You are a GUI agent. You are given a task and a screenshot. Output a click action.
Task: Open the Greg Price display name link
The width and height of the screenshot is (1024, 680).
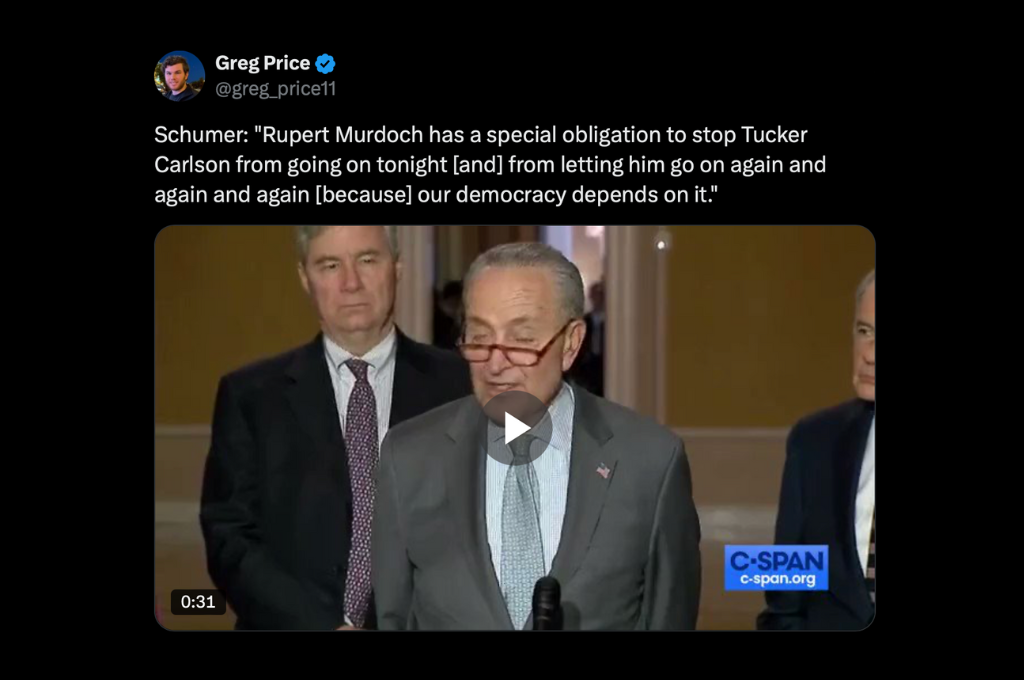263,63
